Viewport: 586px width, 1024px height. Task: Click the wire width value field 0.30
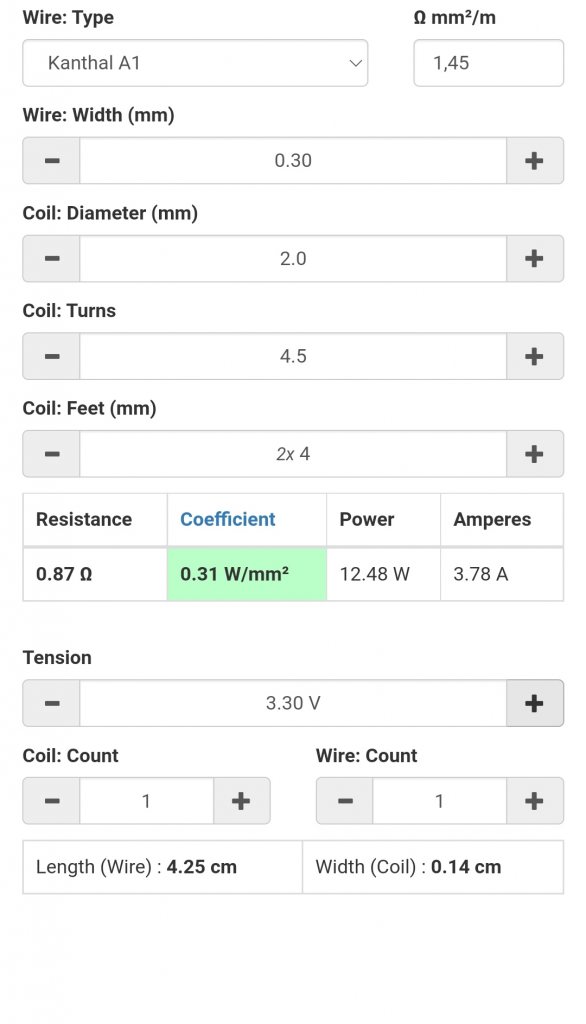coord(293,161)
